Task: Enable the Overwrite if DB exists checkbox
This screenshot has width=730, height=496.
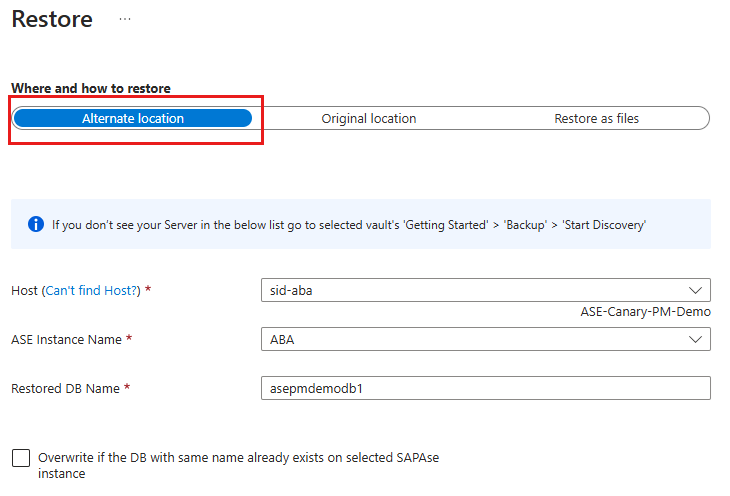Action: click(21, 458)
